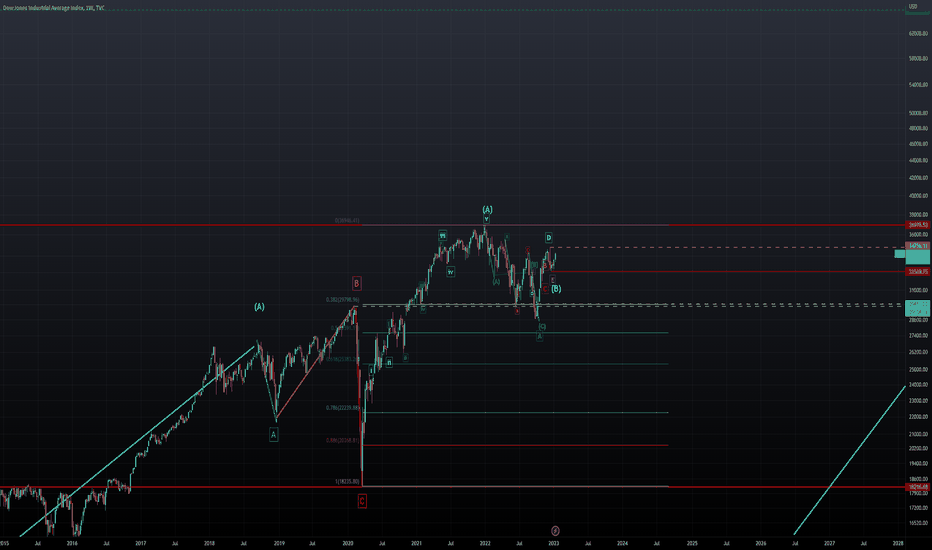Select the boxed D wave label
Image resolution: width=932 pixels, height=550 pixels.
549,238
